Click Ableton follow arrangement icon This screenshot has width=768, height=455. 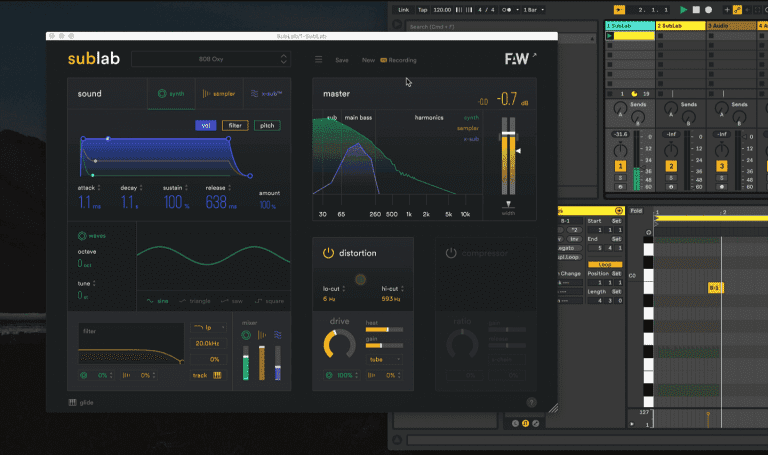click(x=619, y=10)
